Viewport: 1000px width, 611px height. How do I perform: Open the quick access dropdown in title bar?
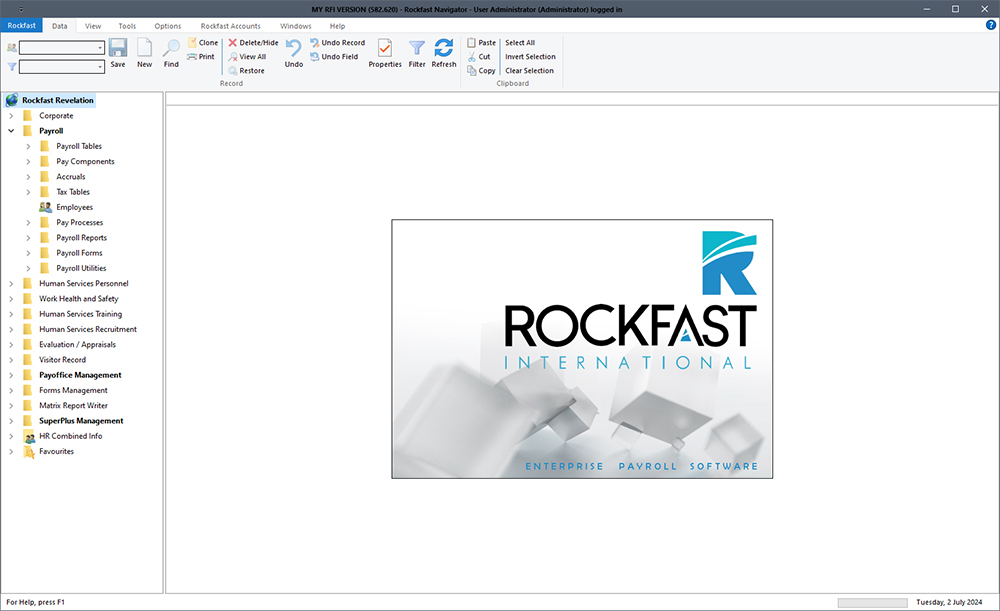(20, 10)
